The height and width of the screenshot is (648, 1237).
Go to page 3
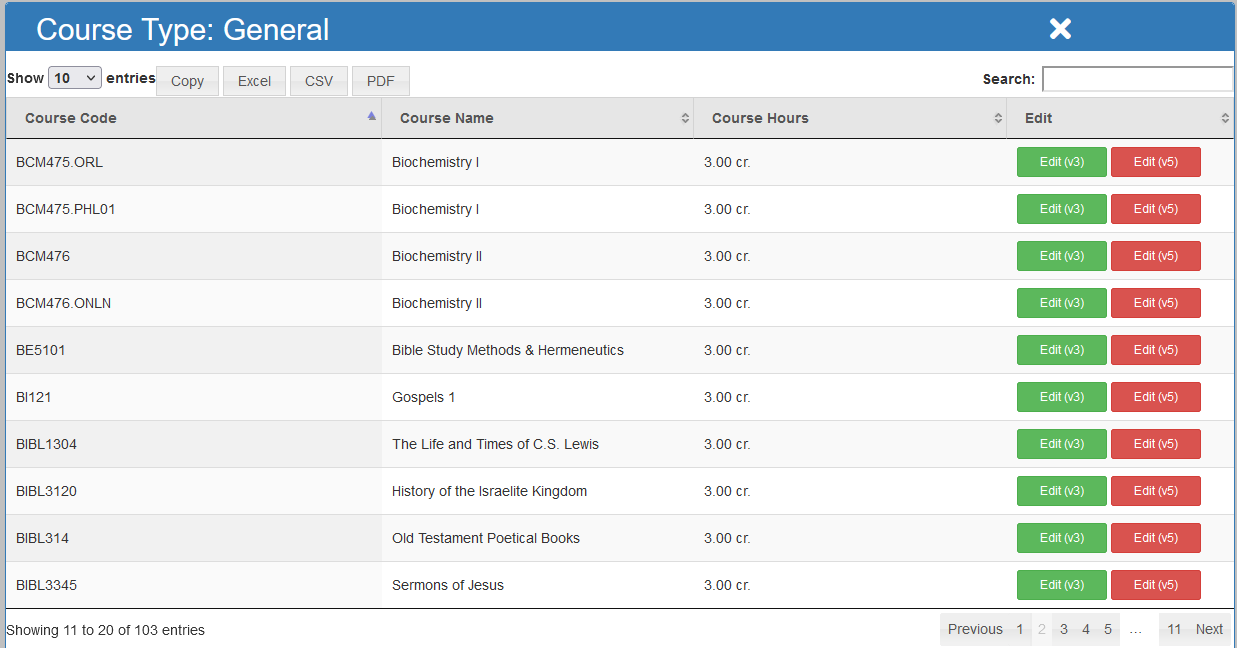pyautogui.click(x=1064, y=629)
